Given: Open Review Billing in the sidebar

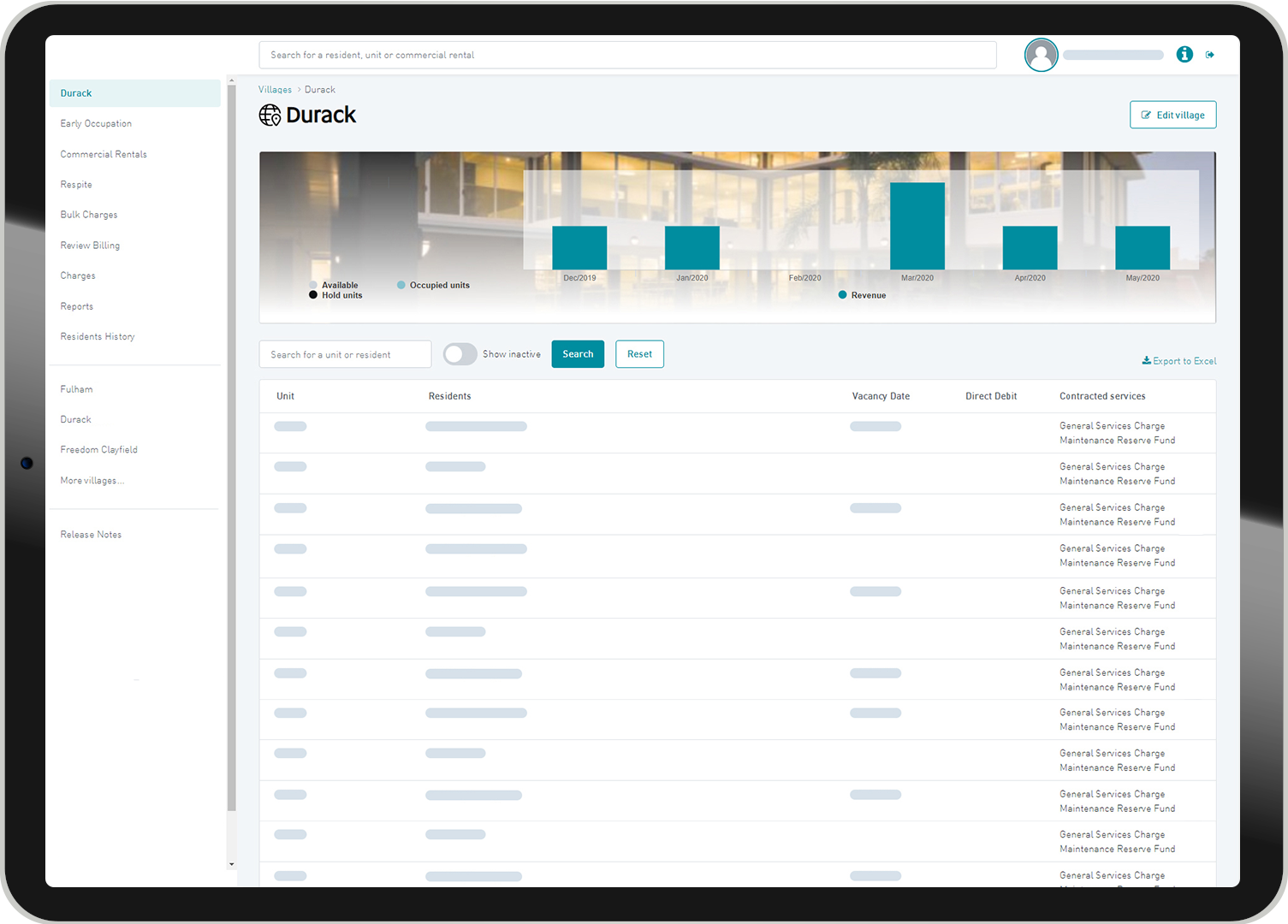Looking at the screenshot, I should click(90, 246).
